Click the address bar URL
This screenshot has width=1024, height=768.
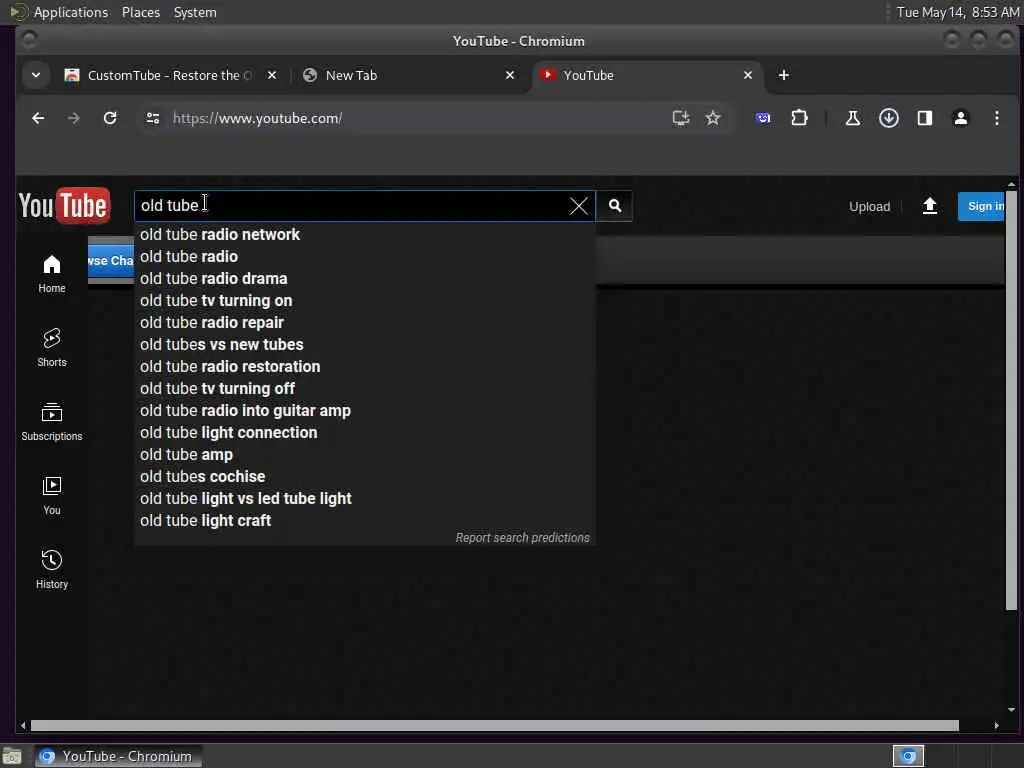[257, 118]
